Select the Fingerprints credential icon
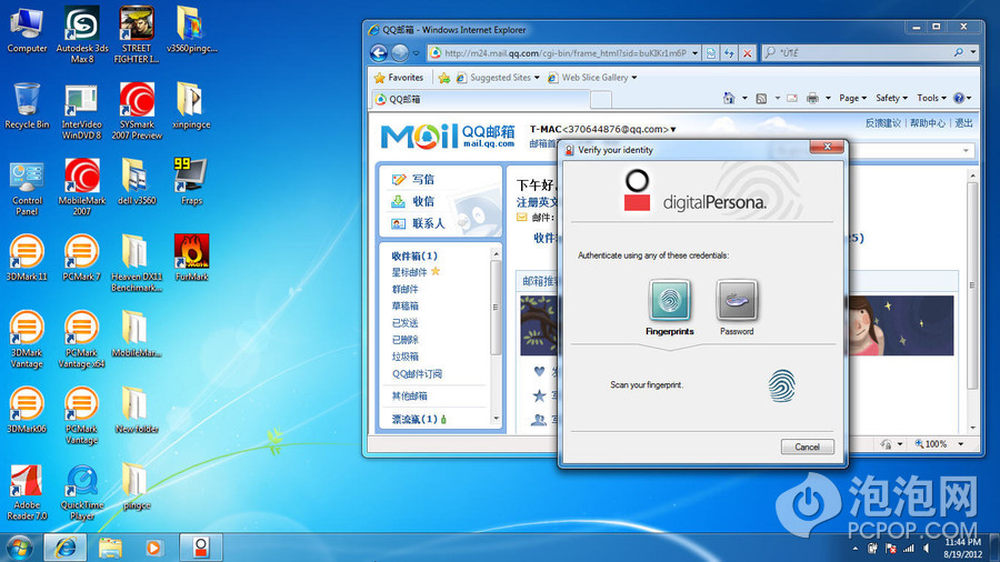The height and width of the screenshot is (562, 1000). 670,300
